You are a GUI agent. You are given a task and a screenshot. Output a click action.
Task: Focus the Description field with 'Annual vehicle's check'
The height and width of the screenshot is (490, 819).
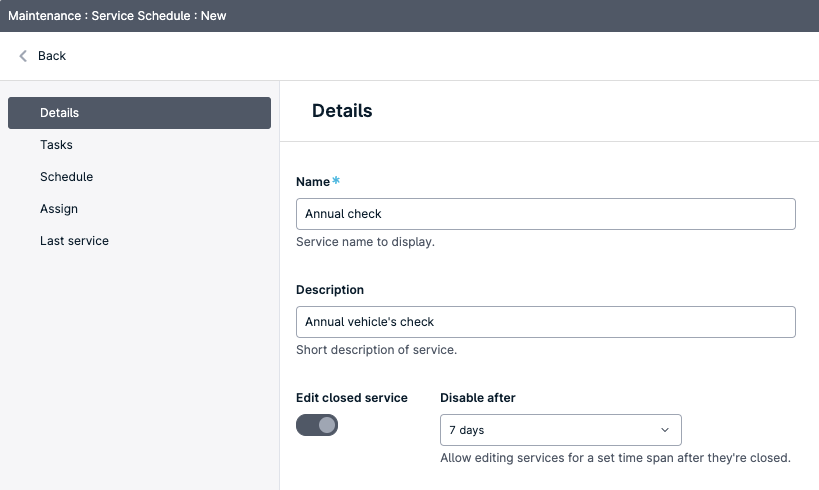(x=545, y=322)
